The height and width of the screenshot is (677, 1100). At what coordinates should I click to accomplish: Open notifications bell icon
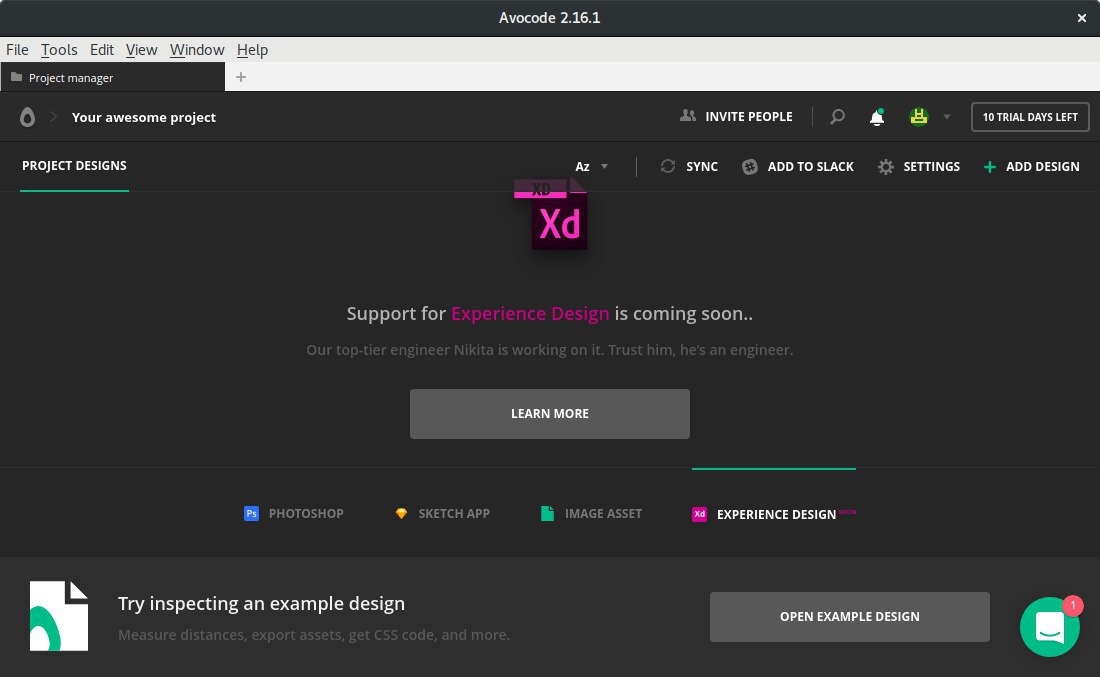pyautogui.click(x=877, y=116)
